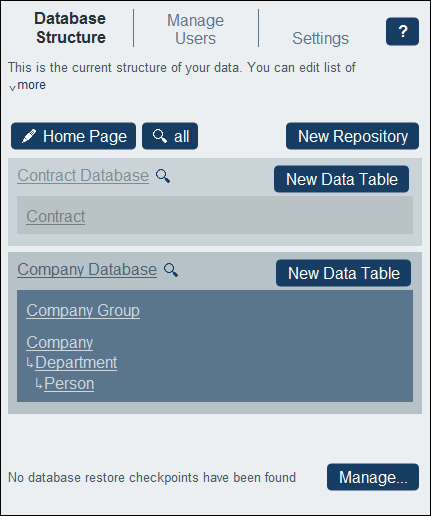
Task: Open the Contract Database link
Action: point(83,176)
